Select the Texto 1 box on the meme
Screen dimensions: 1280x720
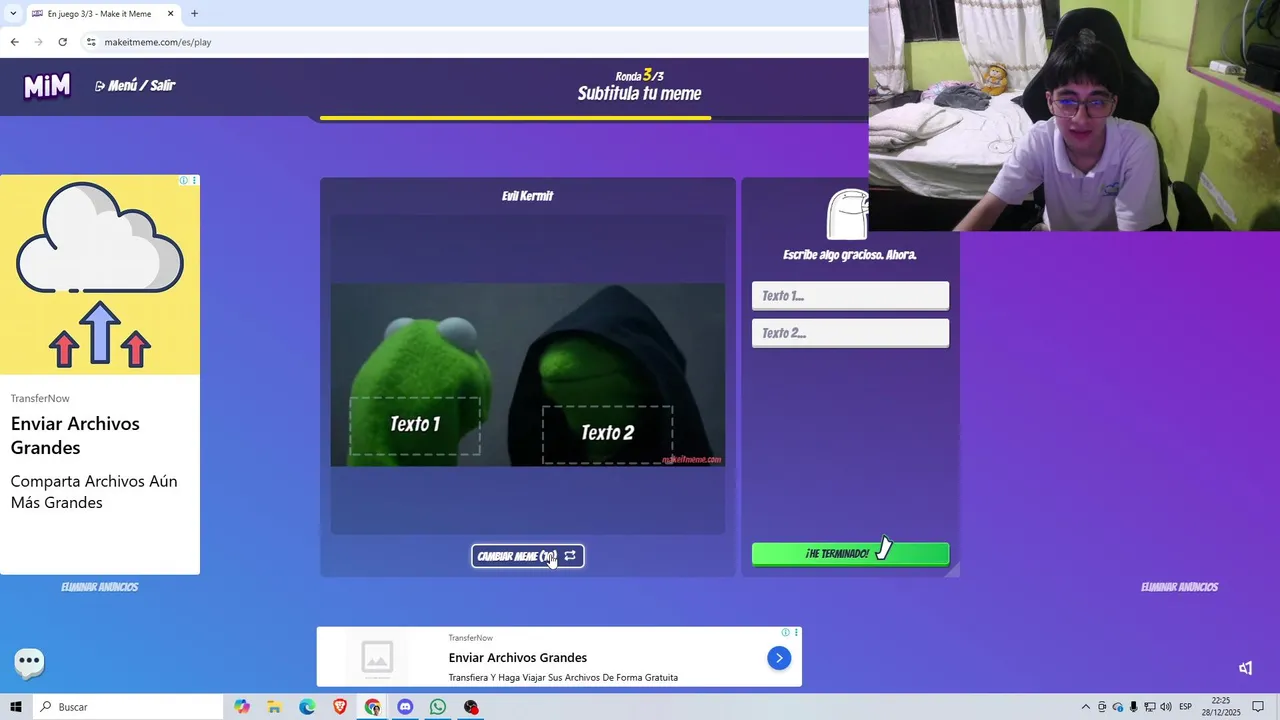[x=415, y=425]
